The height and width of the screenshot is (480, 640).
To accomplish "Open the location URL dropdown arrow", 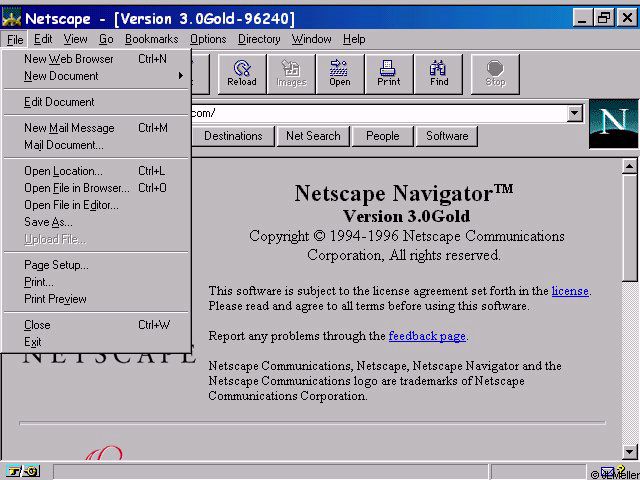I will (574, 113).
